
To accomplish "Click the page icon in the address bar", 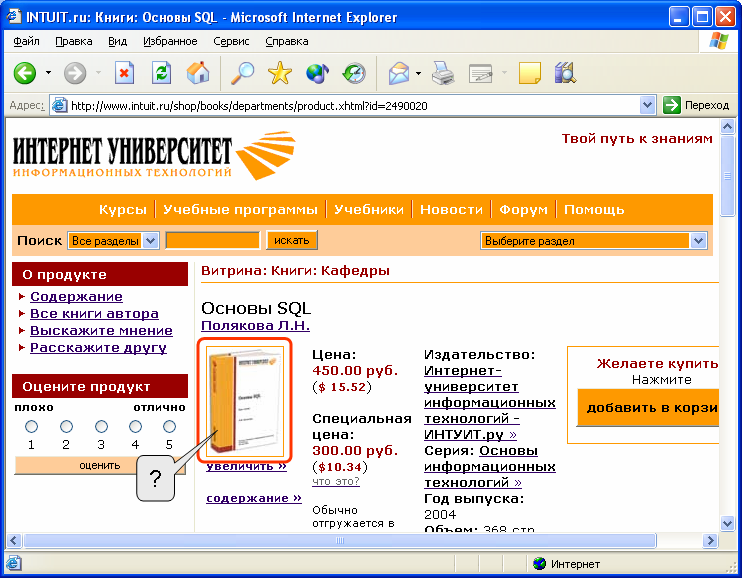I will pos(59,105).
